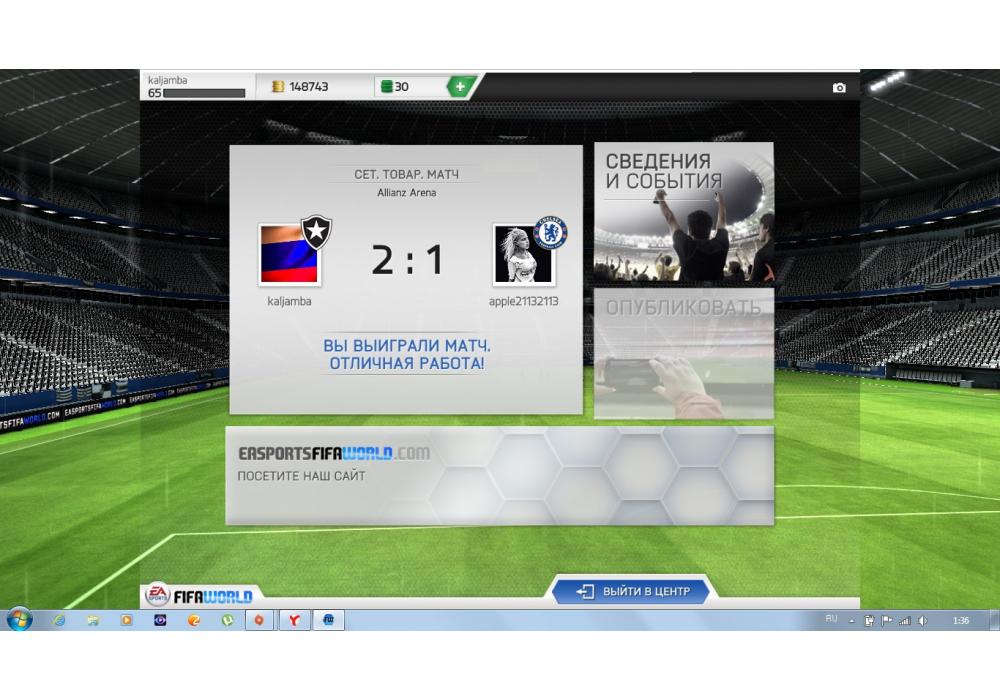Click the level 65 experience progress bar
The image size is (1000, 700).
coord(204,93)
